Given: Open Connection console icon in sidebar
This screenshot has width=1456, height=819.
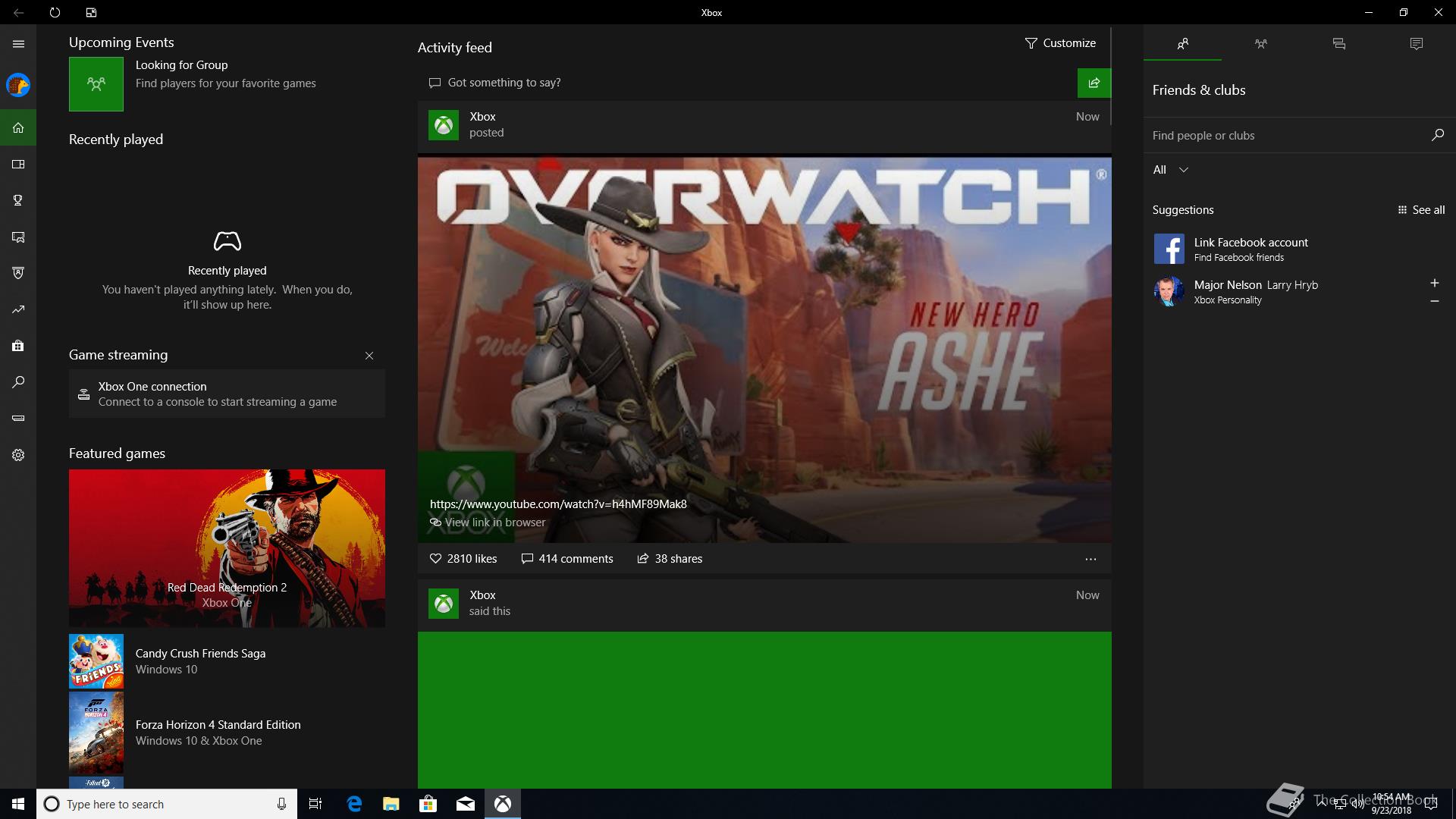Looking at the screenshot, I should (18, 419).
